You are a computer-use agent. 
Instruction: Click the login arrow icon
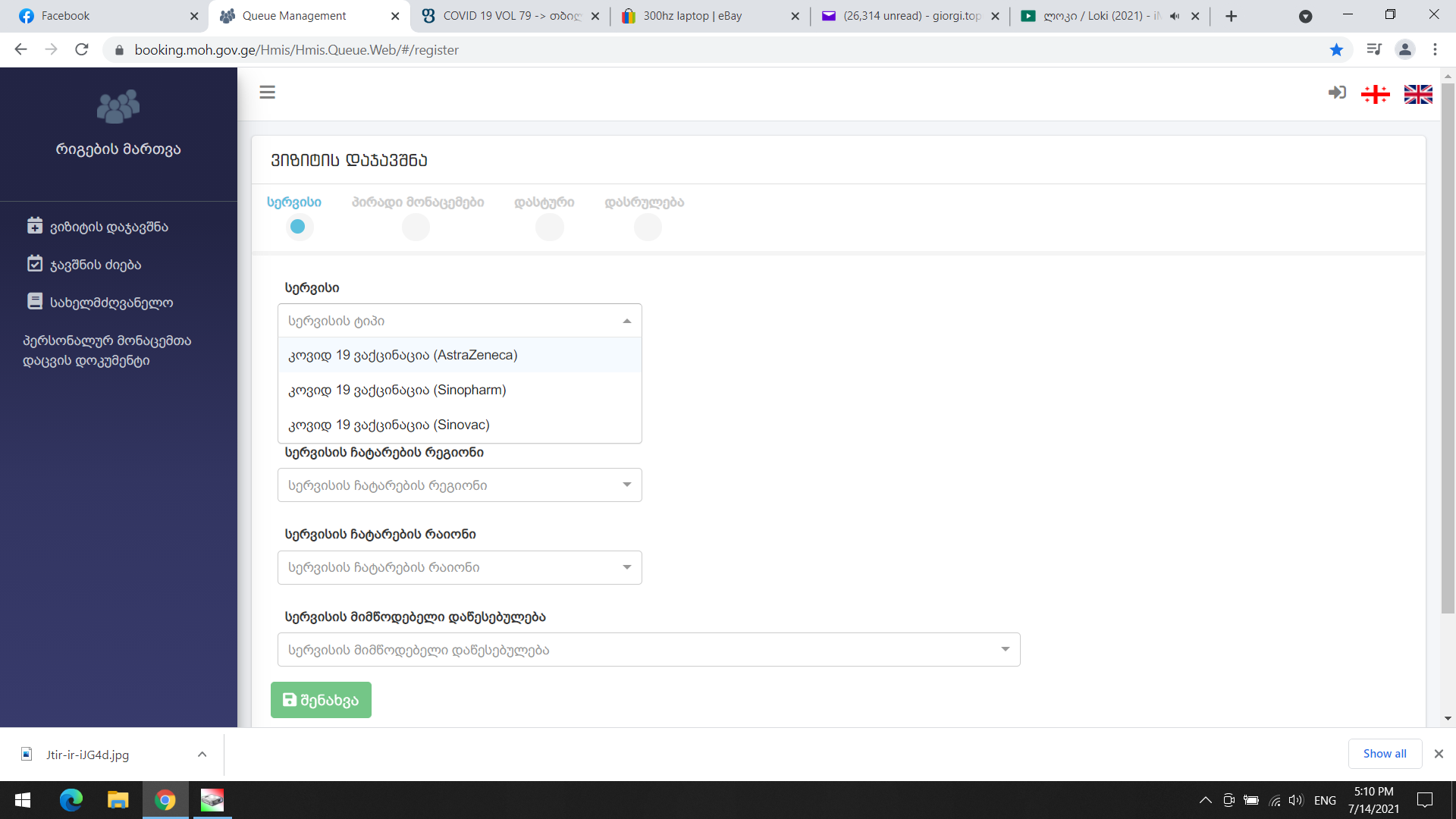click(x=1337, y=93)
